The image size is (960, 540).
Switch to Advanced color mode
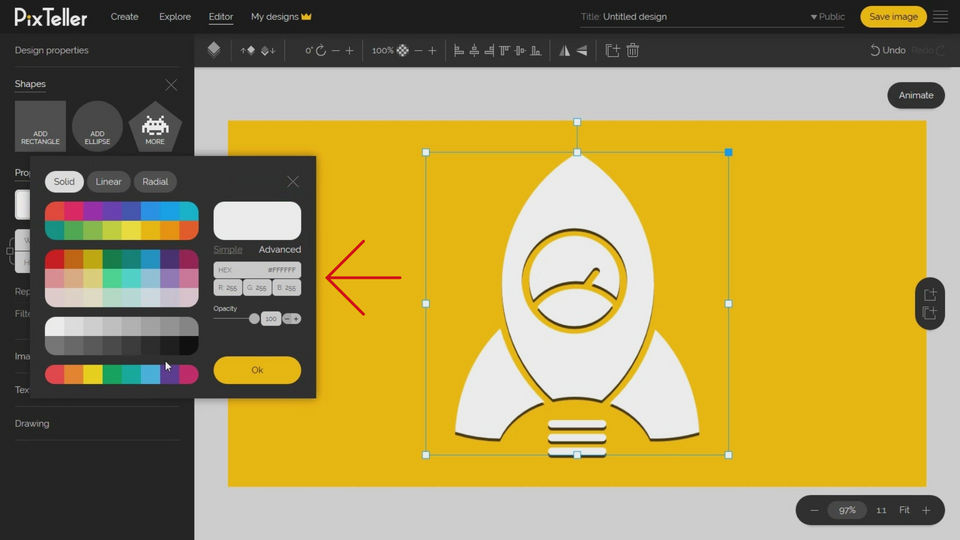280,249
